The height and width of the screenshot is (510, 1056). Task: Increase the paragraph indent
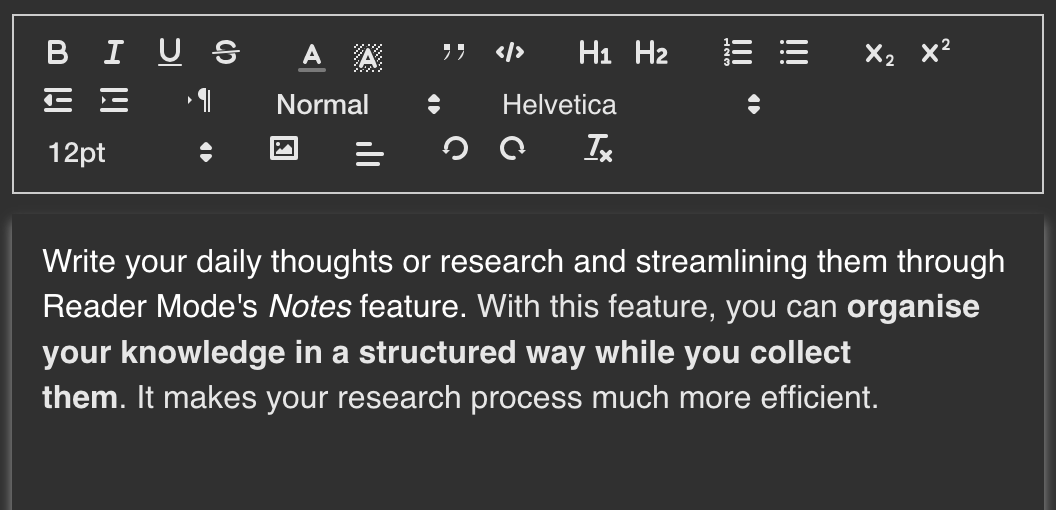[x=114, y=101]
